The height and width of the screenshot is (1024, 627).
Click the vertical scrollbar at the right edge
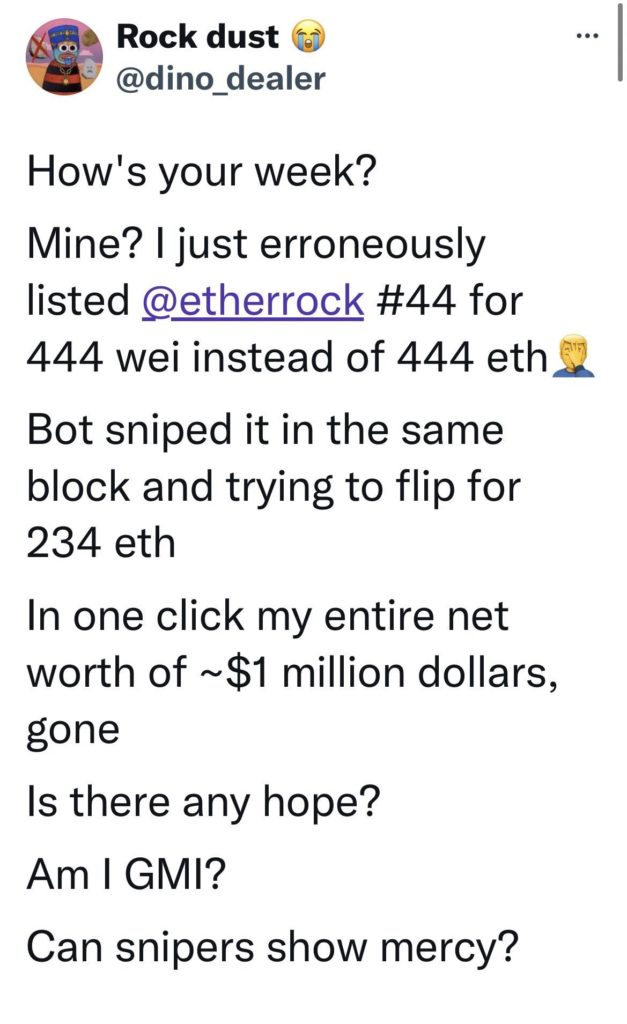coord(619,42)
